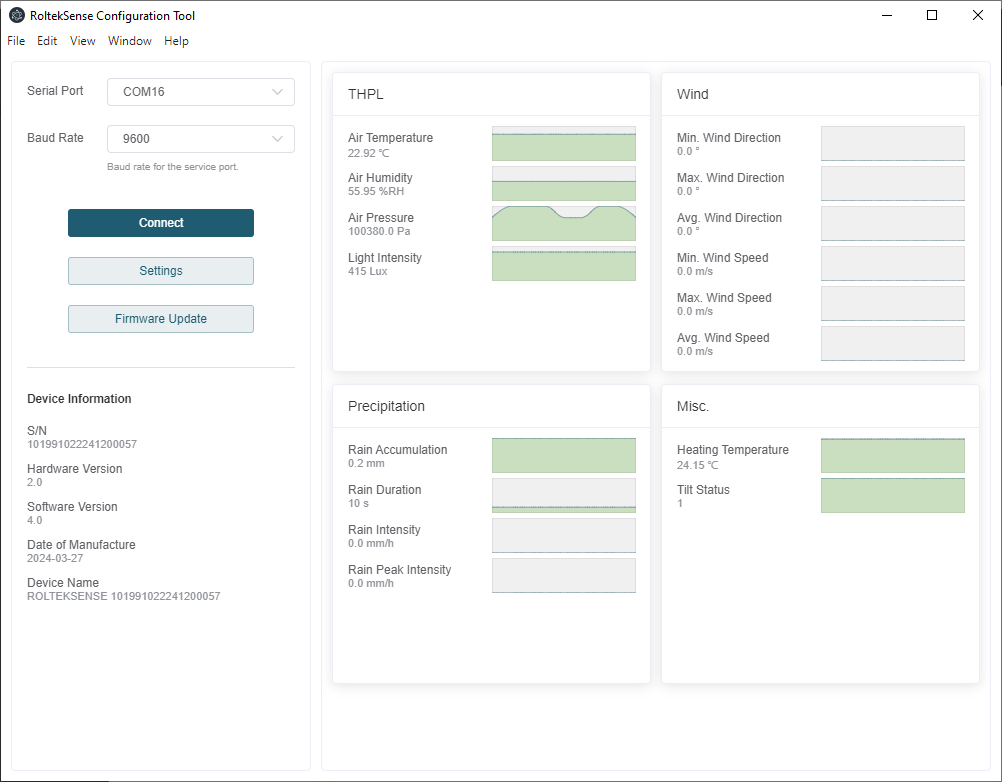This screenshot has height=782, width=1002.
Task: Select the Air Temperature graph
Action: point(564,144)
